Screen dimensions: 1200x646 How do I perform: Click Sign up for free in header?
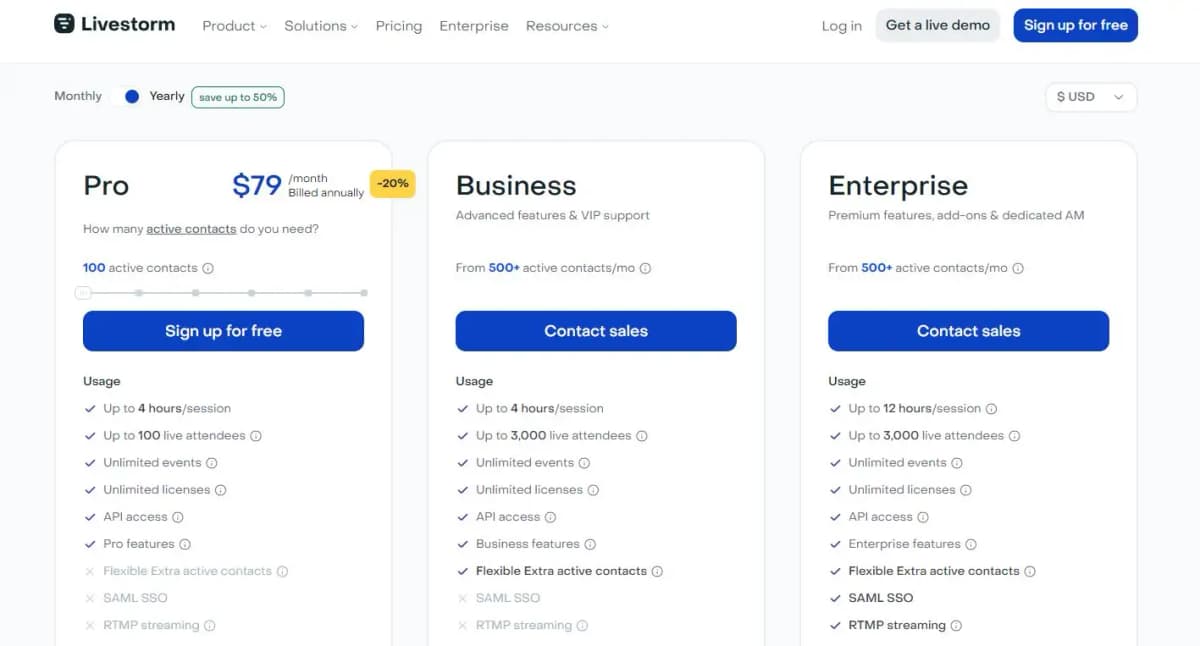(1076, 25)
